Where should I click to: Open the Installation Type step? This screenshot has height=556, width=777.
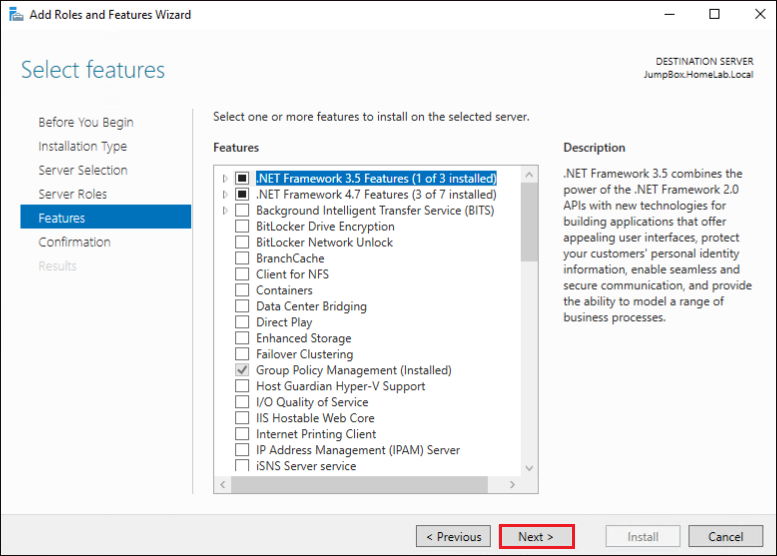pyautogui.click(x=82, y=146)
